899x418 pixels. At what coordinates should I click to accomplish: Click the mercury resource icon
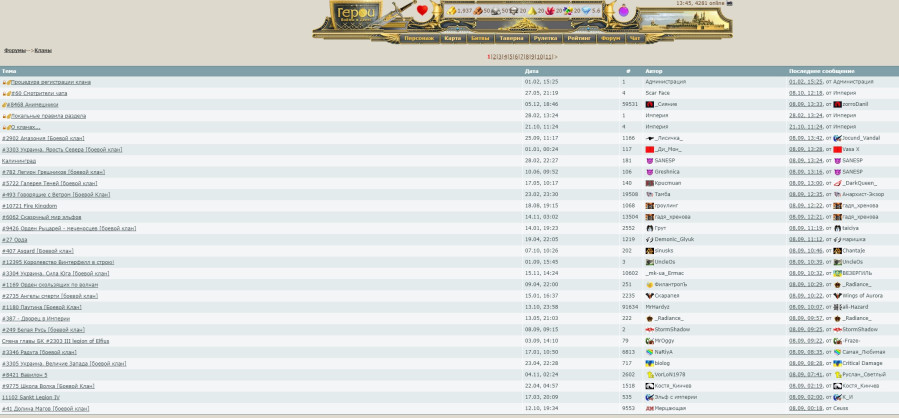[x=514, y=11]
